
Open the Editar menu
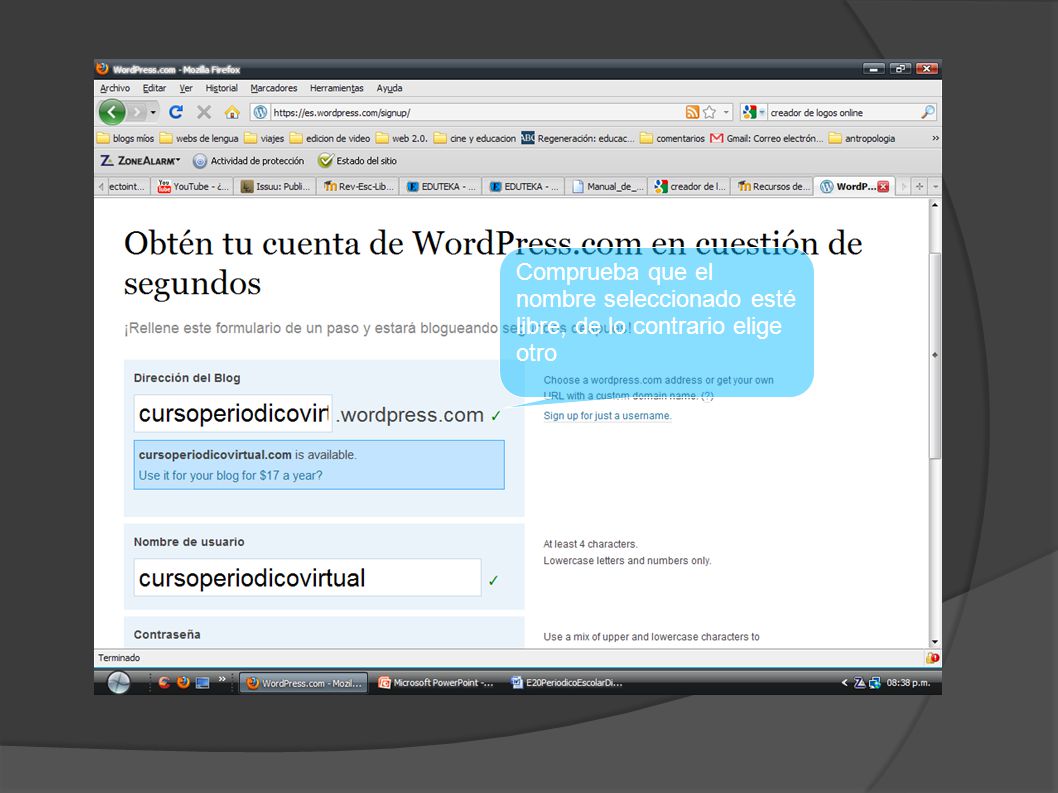[154, 88]
